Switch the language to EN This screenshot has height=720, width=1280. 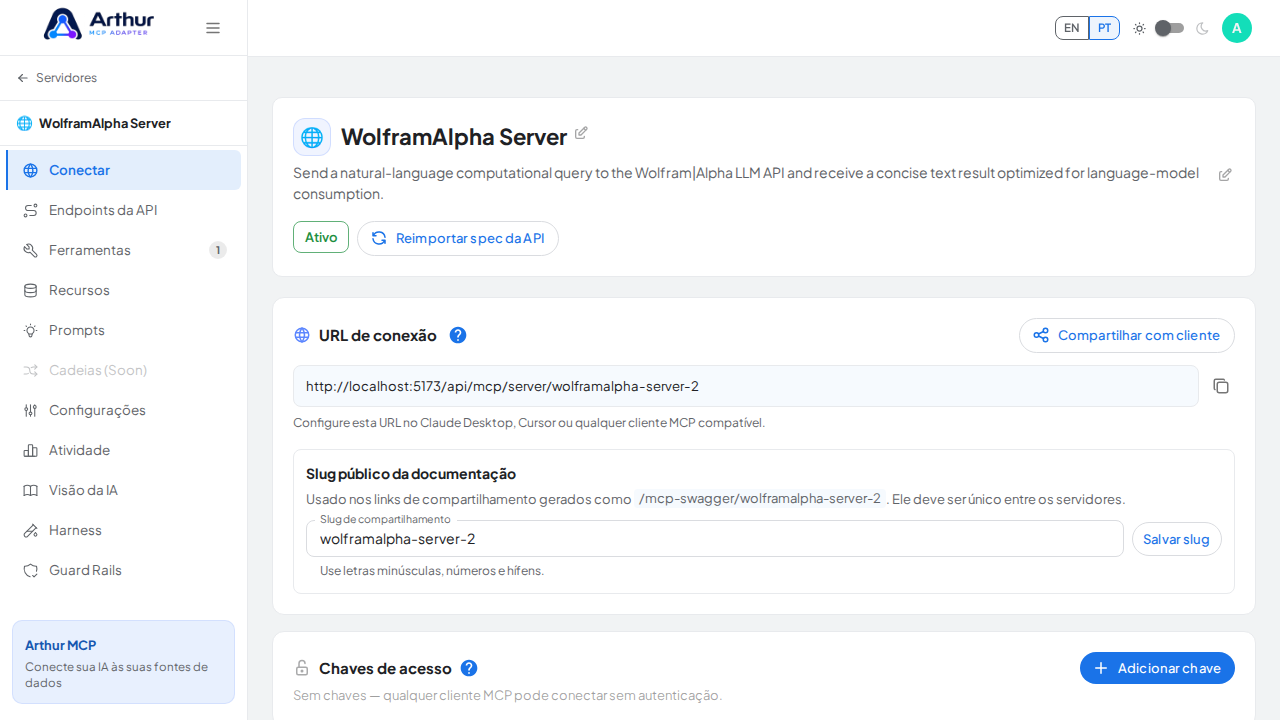pyautogui.click(x=1072, y=28)
